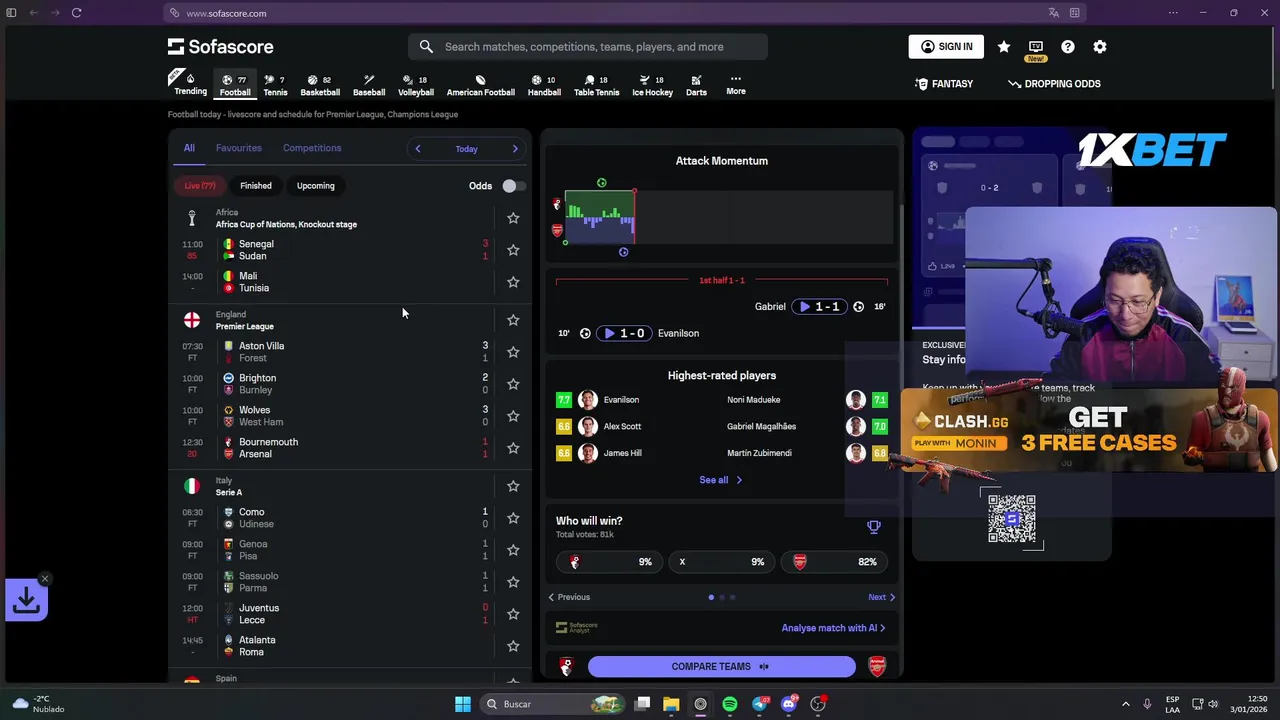
Task: Open the More sports dropdown
Action: click(x=736, y=85)
